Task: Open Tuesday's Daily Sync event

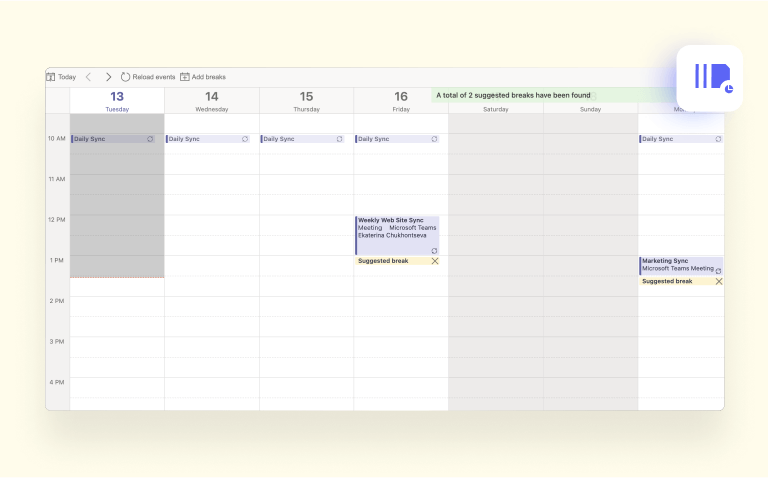Action: click(x=113, y=139)
